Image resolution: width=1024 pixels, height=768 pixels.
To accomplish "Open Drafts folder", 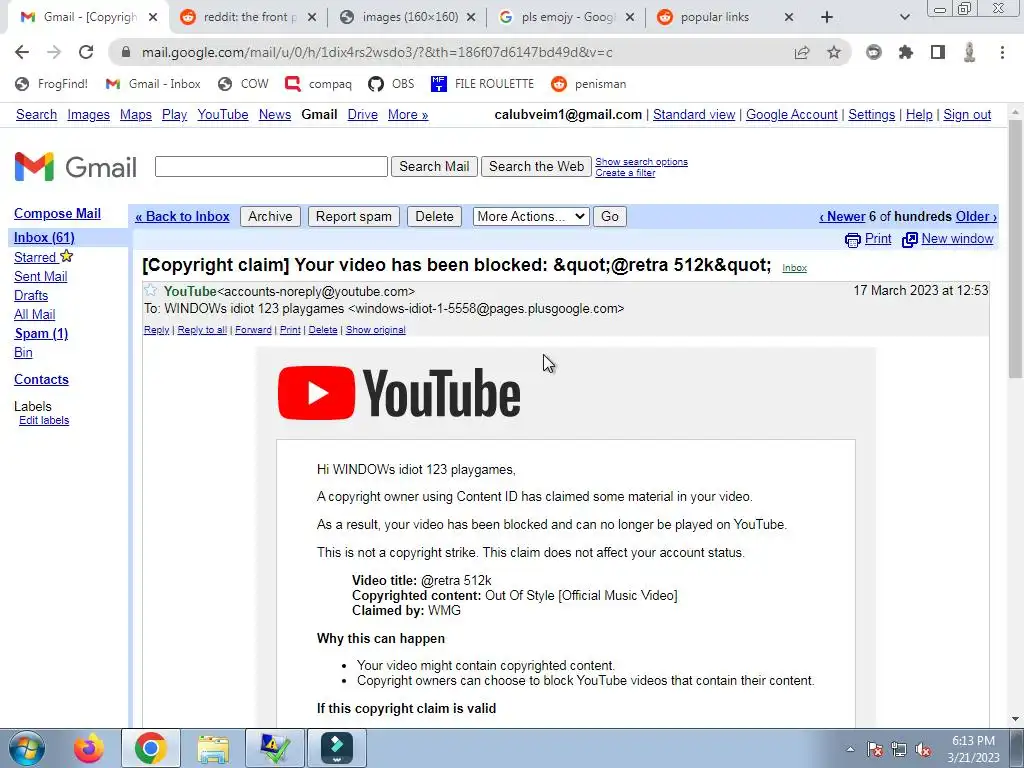I will [x=31, y=295].
